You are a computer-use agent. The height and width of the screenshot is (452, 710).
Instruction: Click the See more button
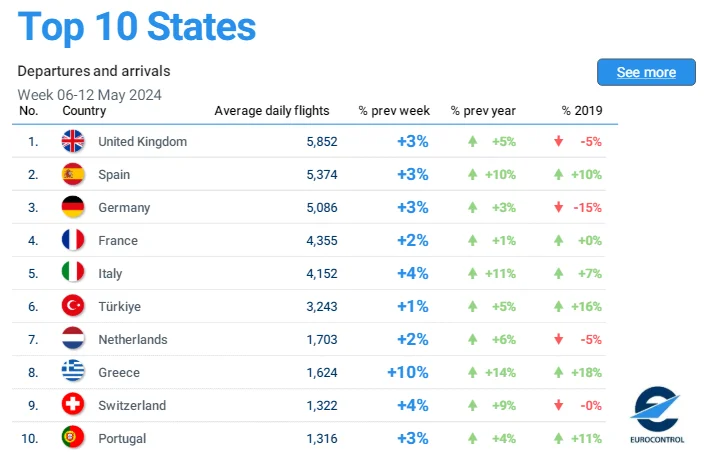646,72
